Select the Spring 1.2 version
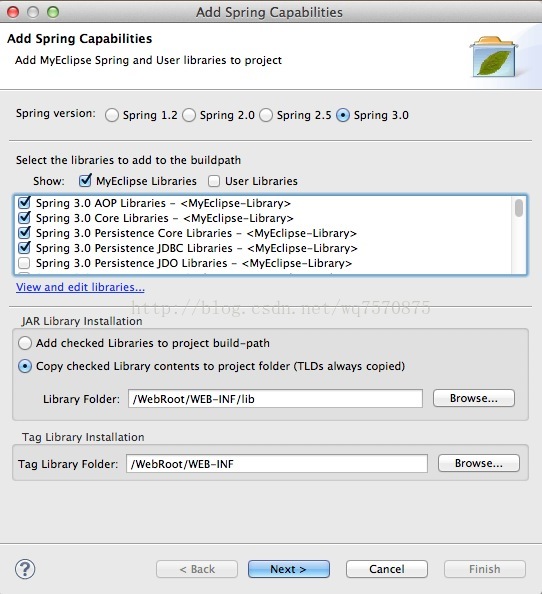 pyautogui.click(x=112, y=115)
